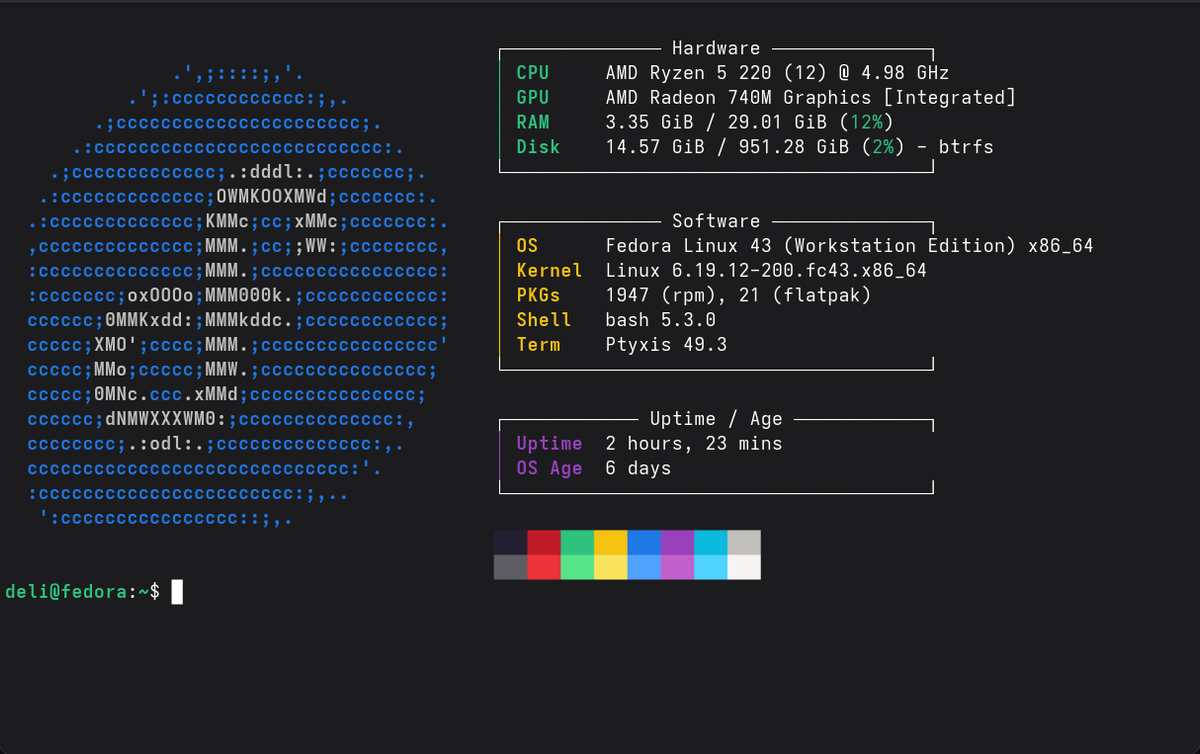Click the 'Software' section heading
1200x754 pixels.
[716, 221]
